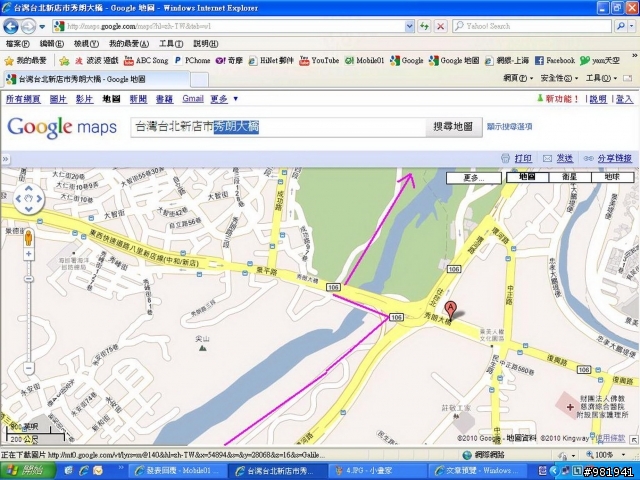The image size is (640, 480).
Task: Expand the 工具(O) command bar menu
Action: coord(601,78)
